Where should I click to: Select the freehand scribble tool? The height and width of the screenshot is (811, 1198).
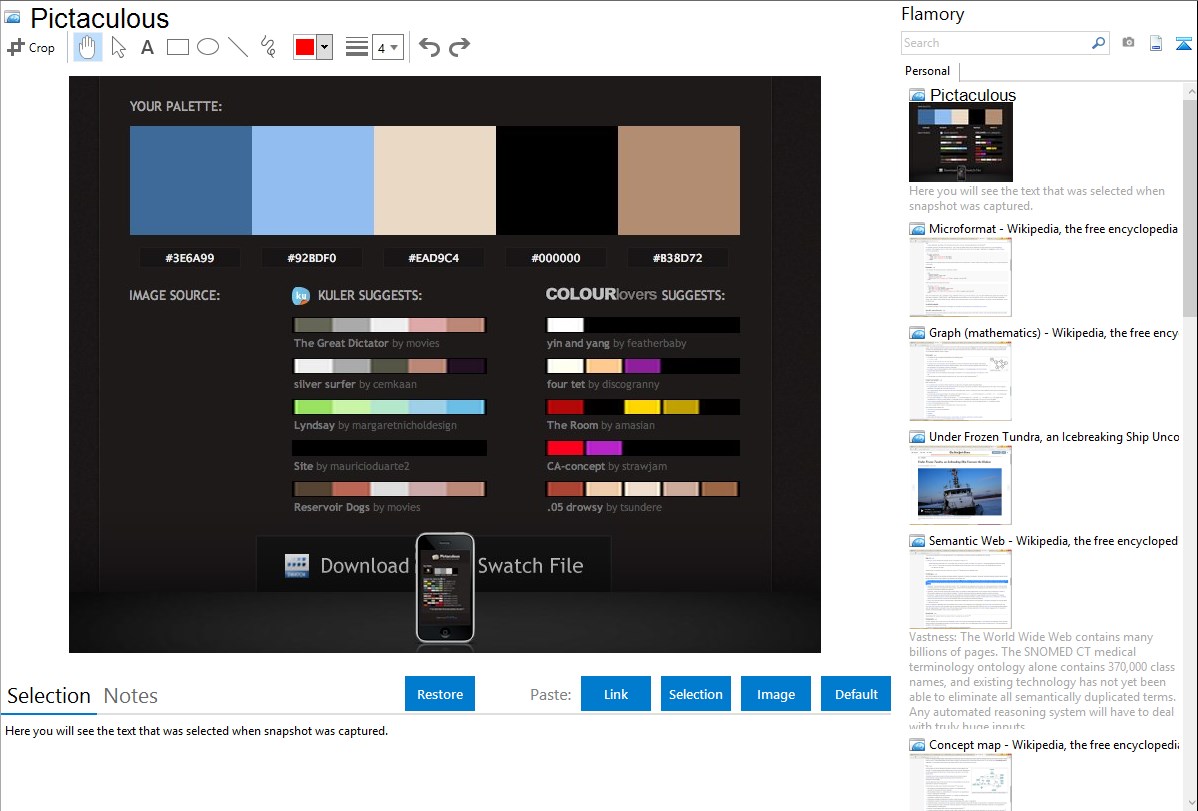click(268, 47)
